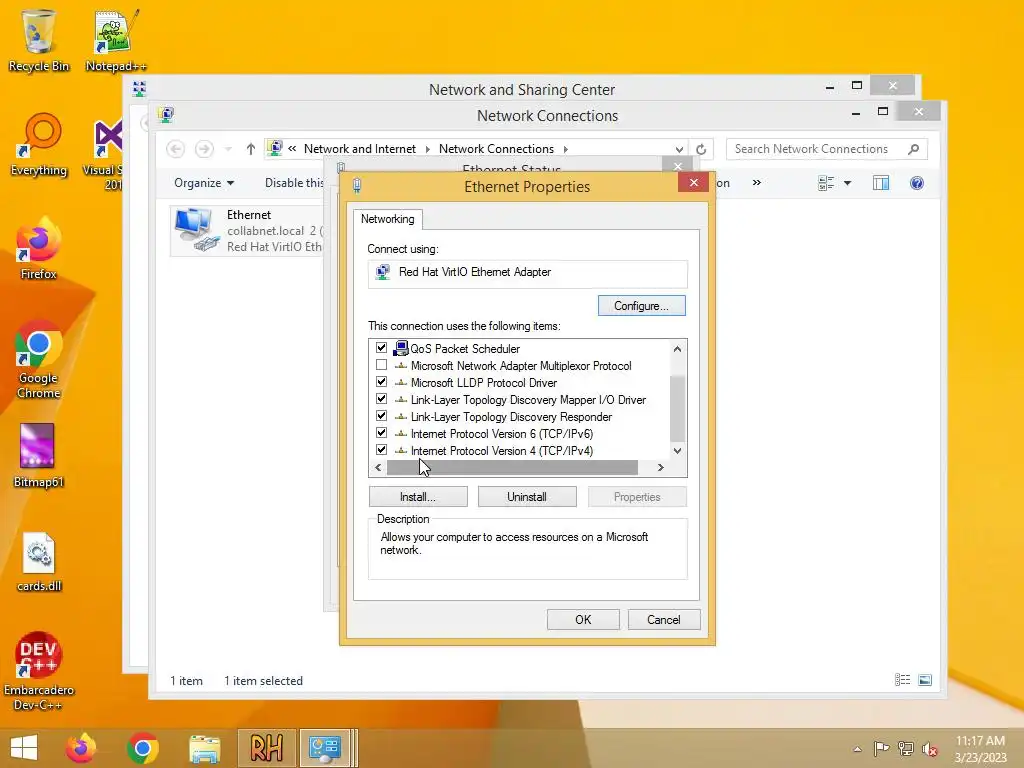The image size is (1024, 768).
Task: Uncheck Microsoft LLDP Protocol Driver
Action: [381, 382]
